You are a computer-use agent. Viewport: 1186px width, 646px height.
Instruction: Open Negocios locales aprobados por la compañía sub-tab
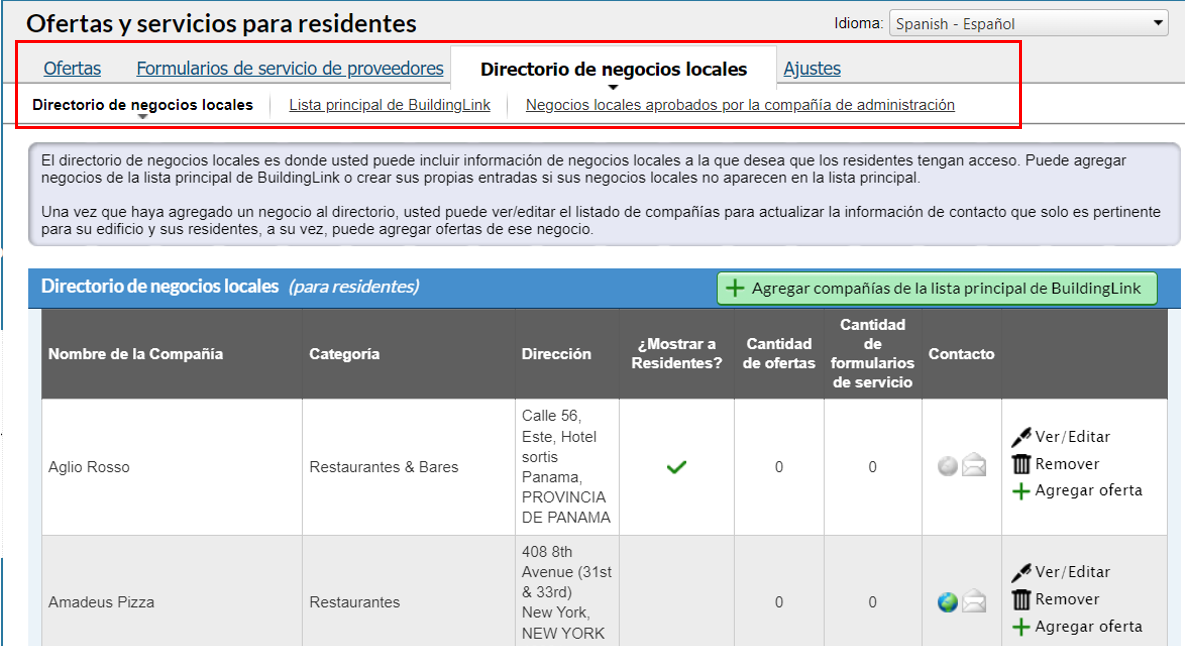click(740, 104)
